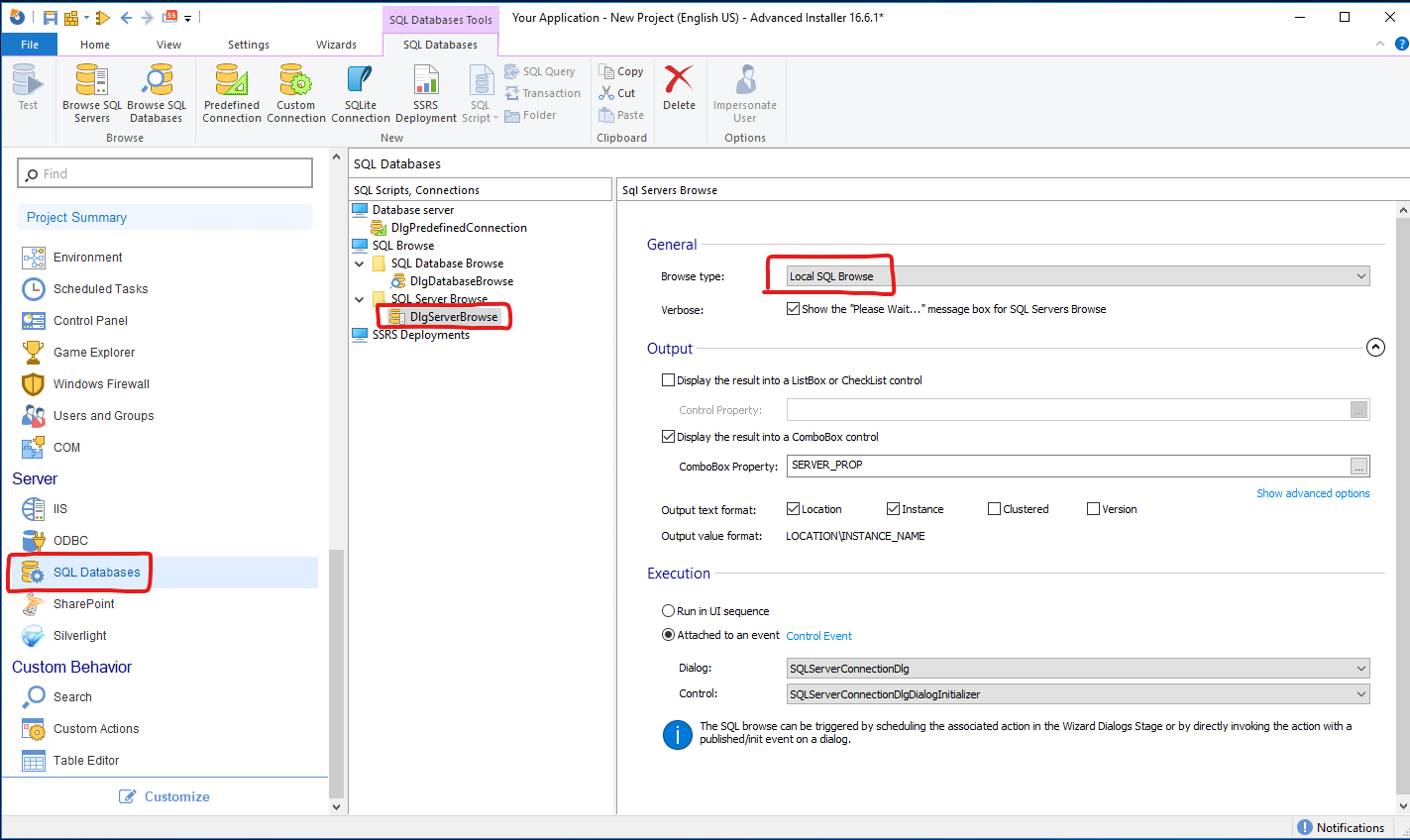The width and height of the screenshot is (1410, 840).
Task: Open the Browse type dropdown
Action: click(1078, 276)
